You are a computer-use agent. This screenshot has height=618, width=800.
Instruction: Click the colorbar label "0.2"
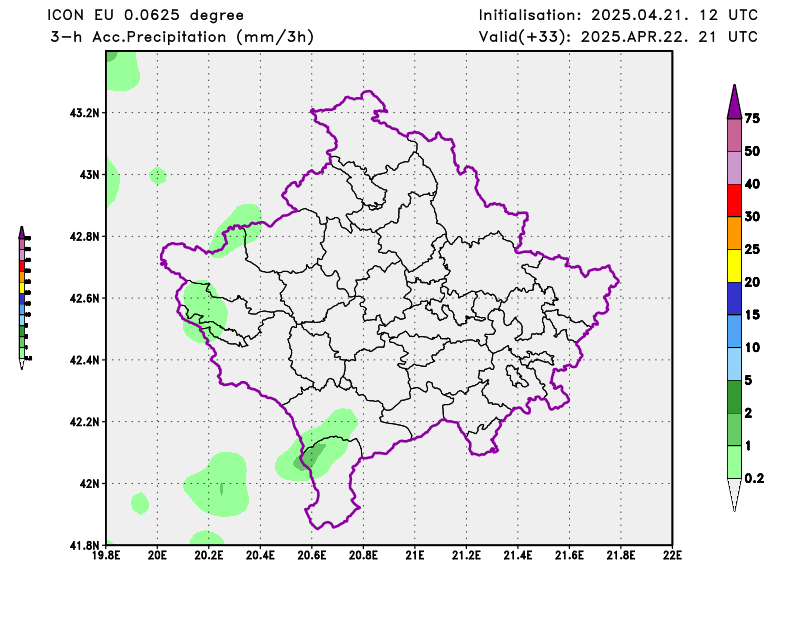point(754,478)
